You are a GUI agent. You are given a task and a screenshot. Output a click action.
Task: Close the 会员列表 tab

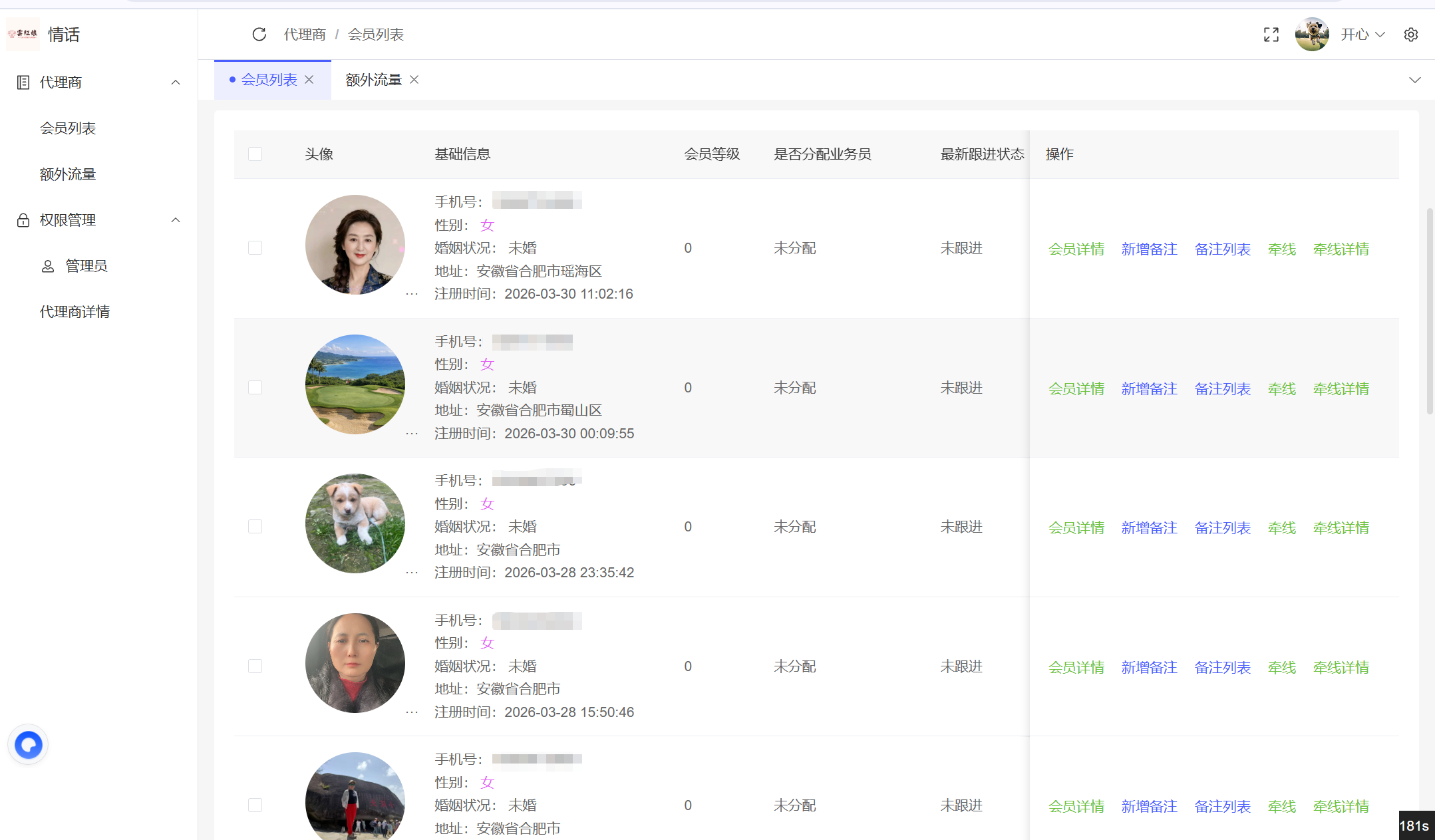[309, 80]
